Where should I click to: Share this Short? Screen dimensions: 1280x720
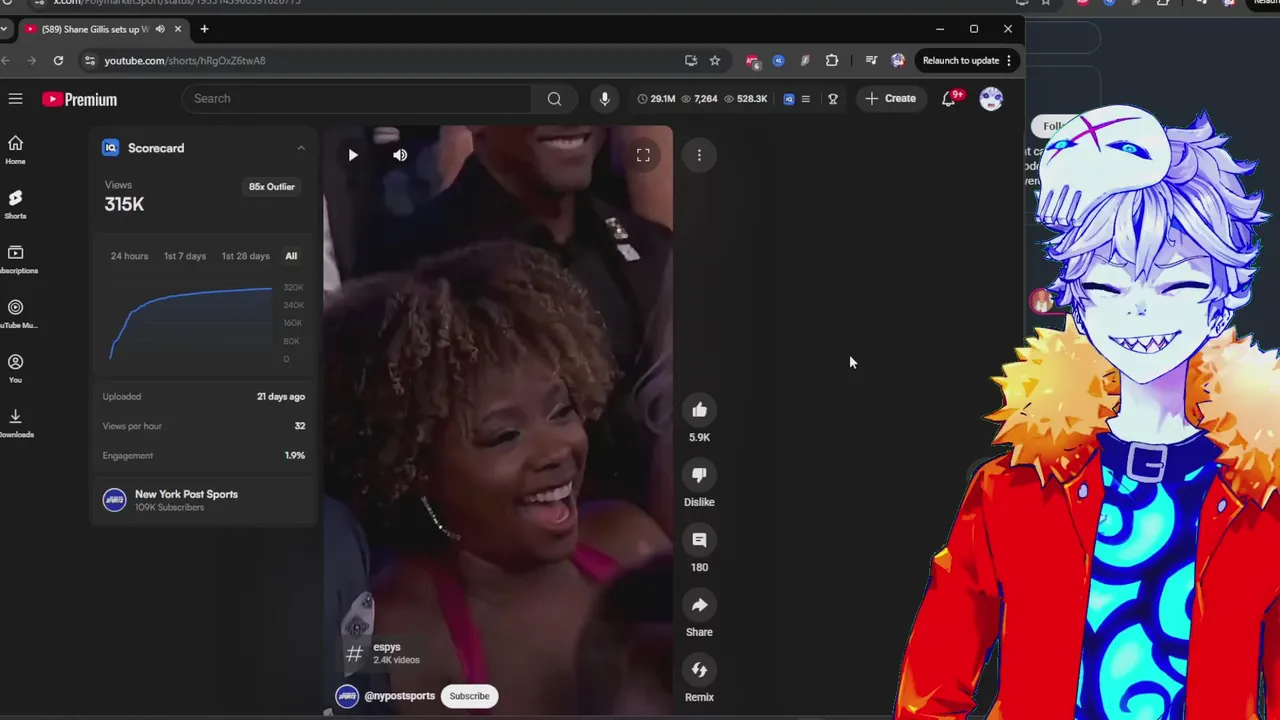point(699,605)
